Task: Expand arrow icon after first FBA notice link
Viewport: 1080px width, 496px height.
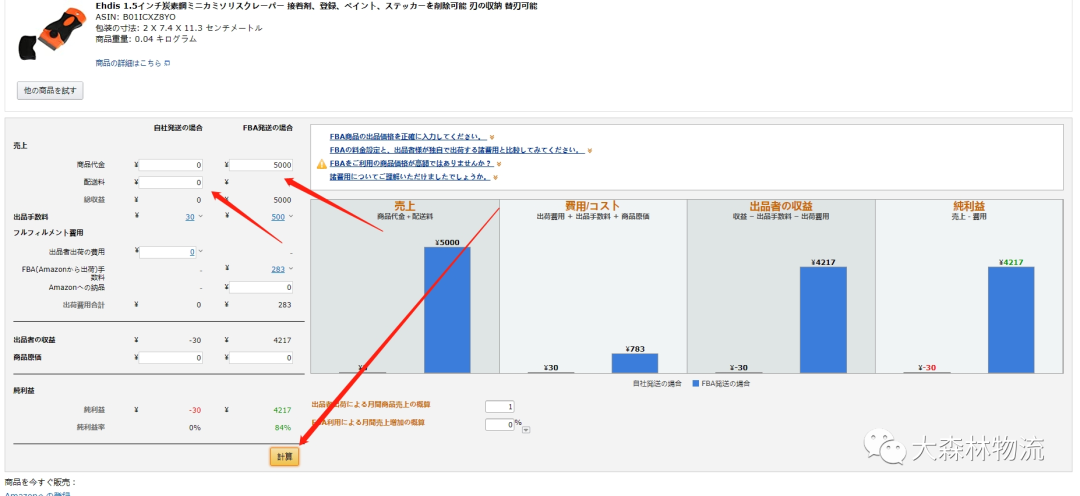Action: [x=492, y=137]
